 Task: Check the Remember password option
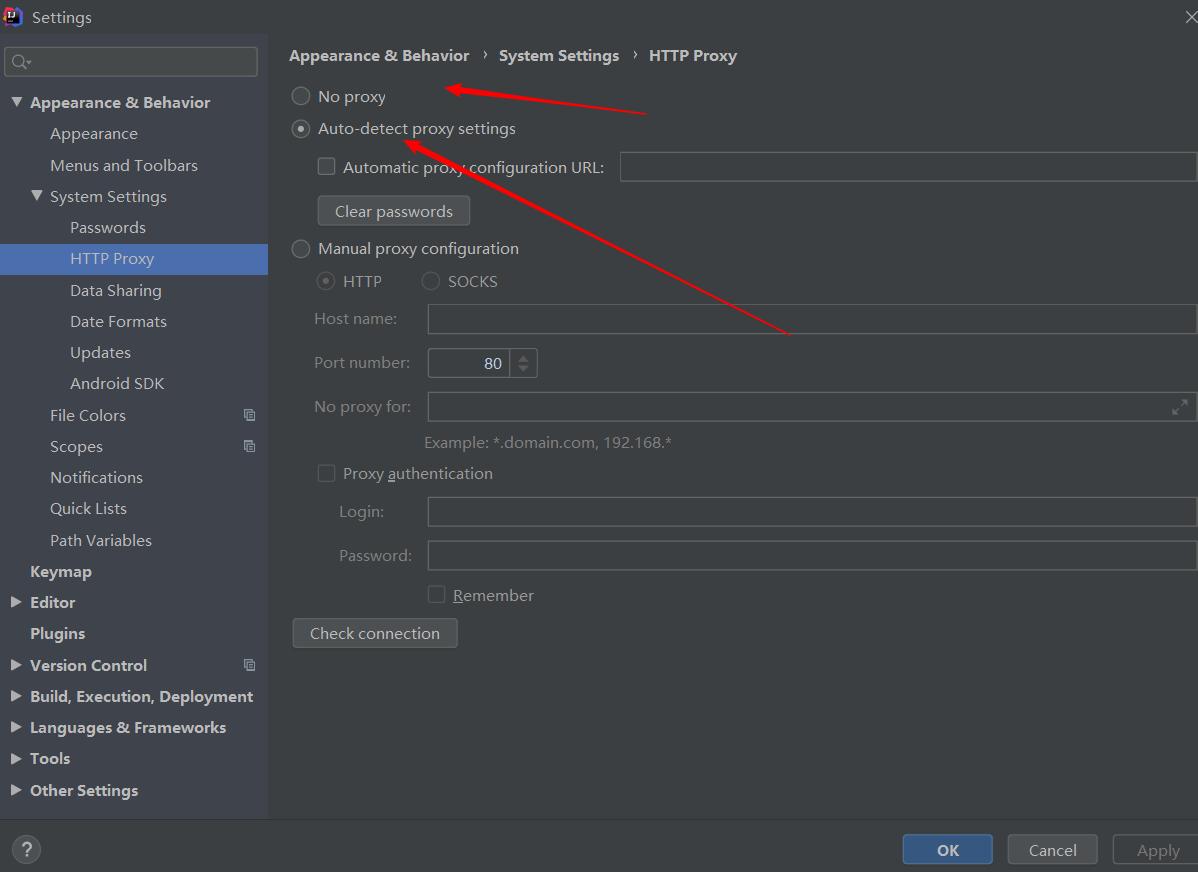click(x=437, y=594)
